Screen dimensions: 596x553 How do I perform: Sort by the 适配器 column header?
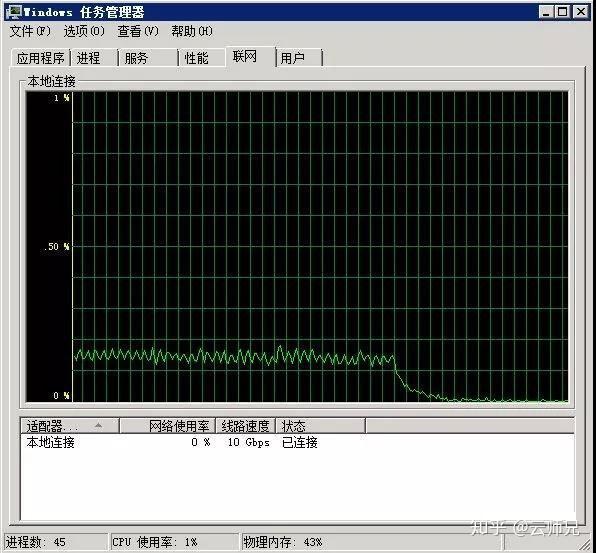(x=70, y=426)
